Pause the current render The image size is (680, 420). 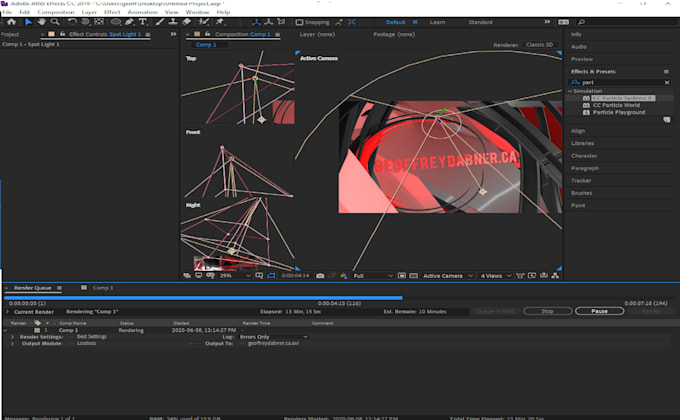pyautogui.click(x=599, y=311)
